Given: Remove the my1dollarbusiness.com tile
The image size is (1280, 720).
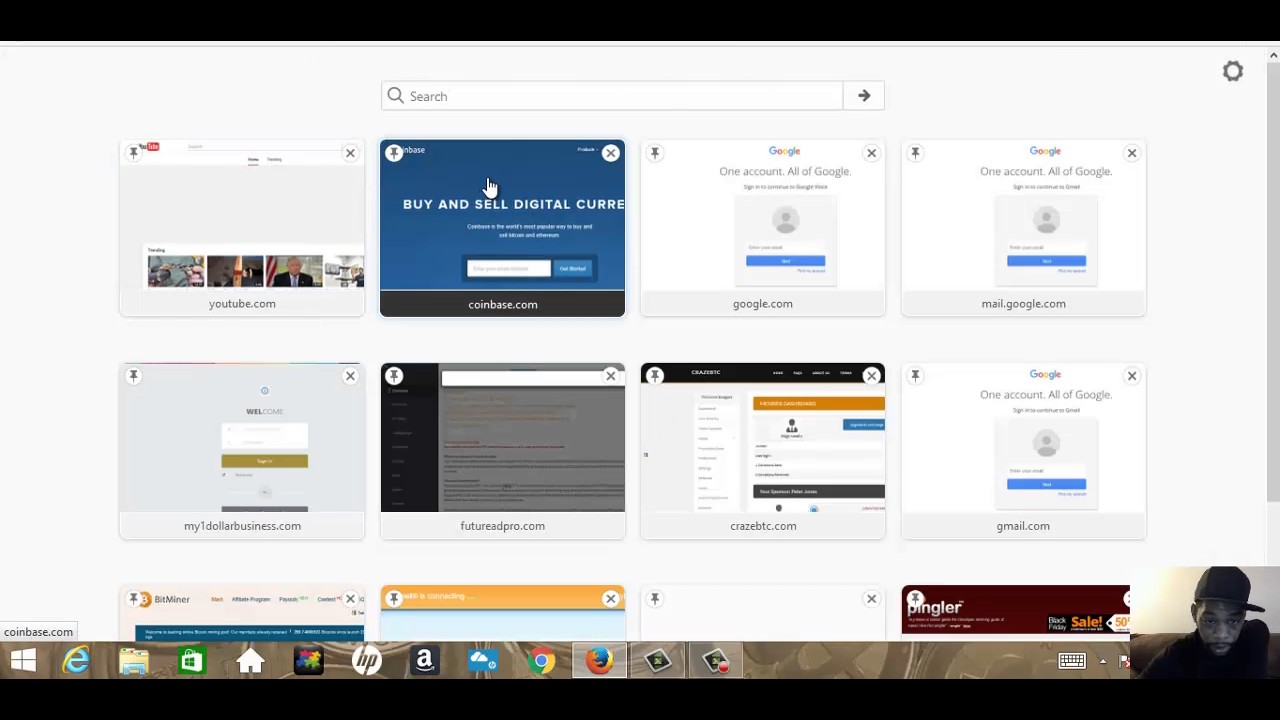Looking at the screenshot, I should [x=350, y=376].
